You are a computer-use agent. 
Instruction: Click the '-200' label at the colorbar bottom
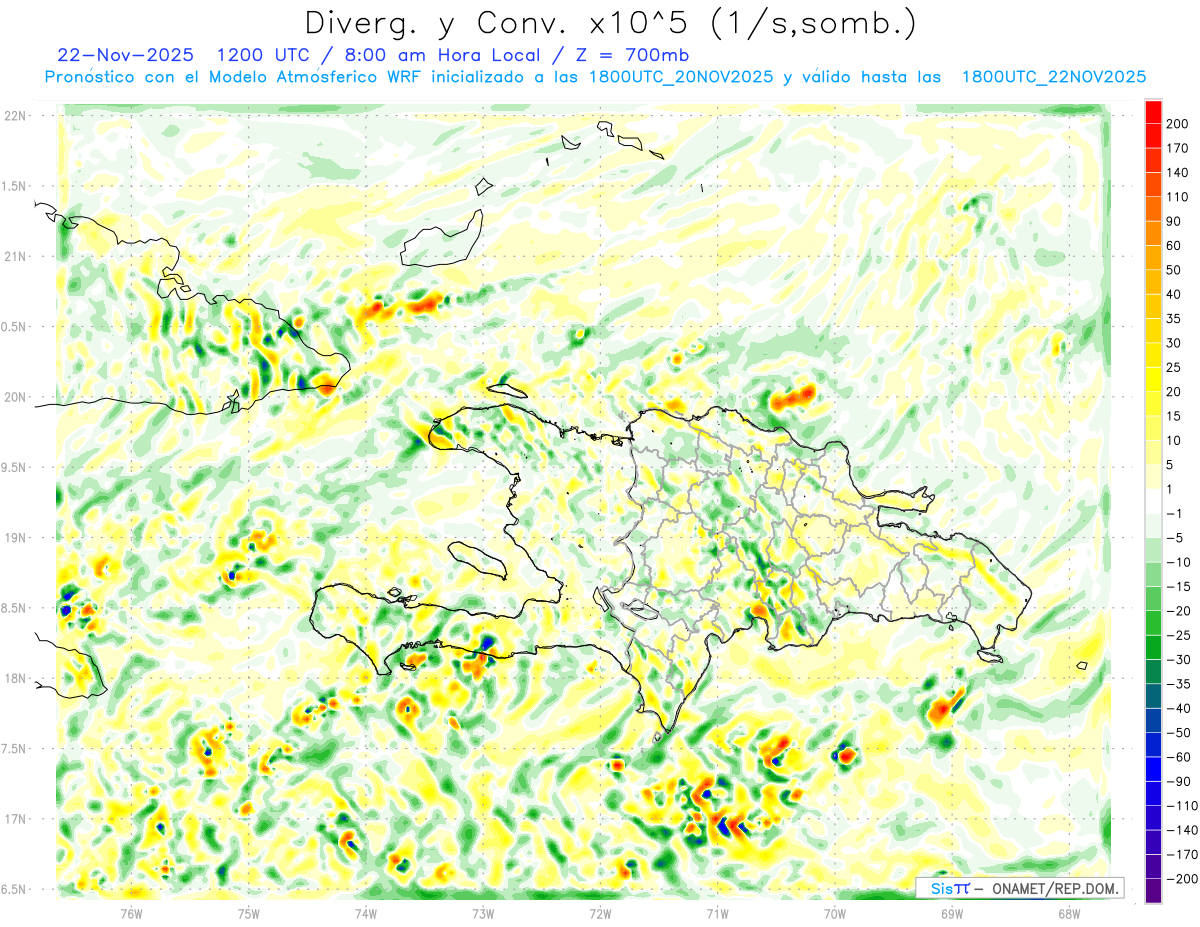pyautogui.click(x=1182, y=879)
